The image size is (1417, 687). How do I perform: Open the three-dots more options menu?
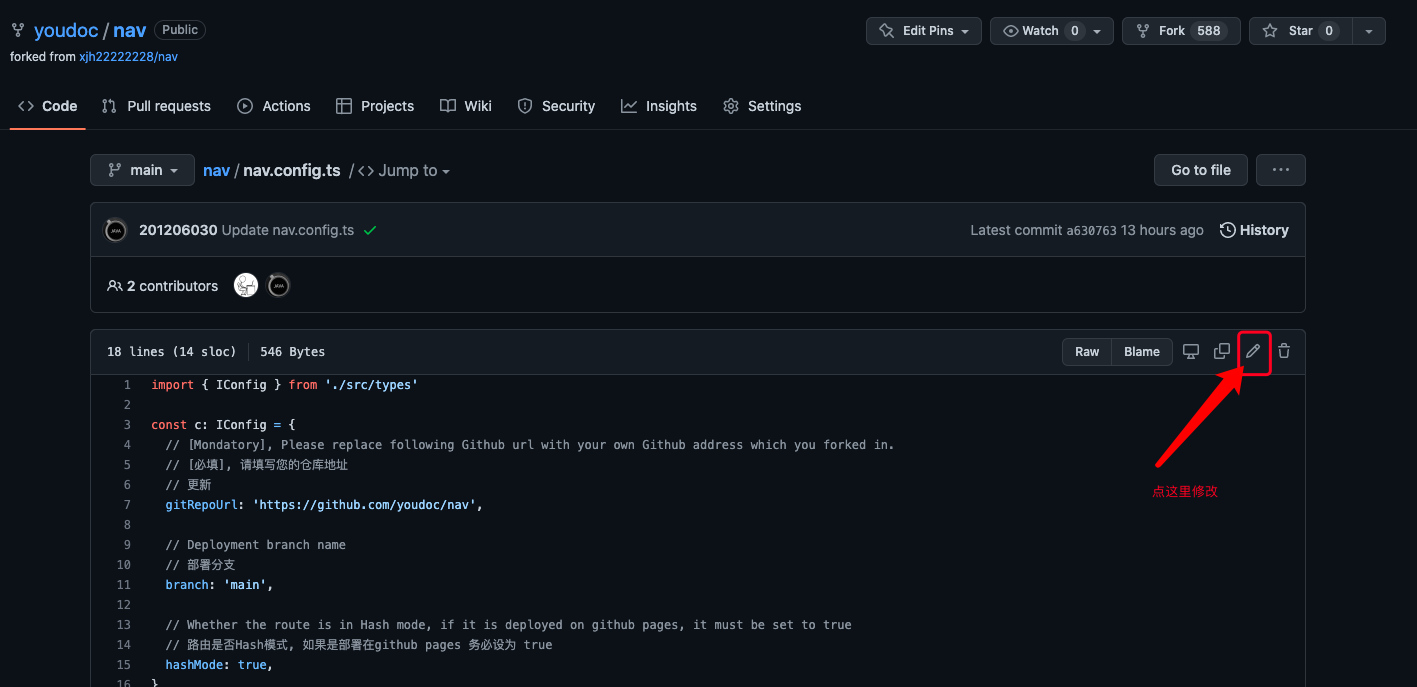(x=1281, y=170)
